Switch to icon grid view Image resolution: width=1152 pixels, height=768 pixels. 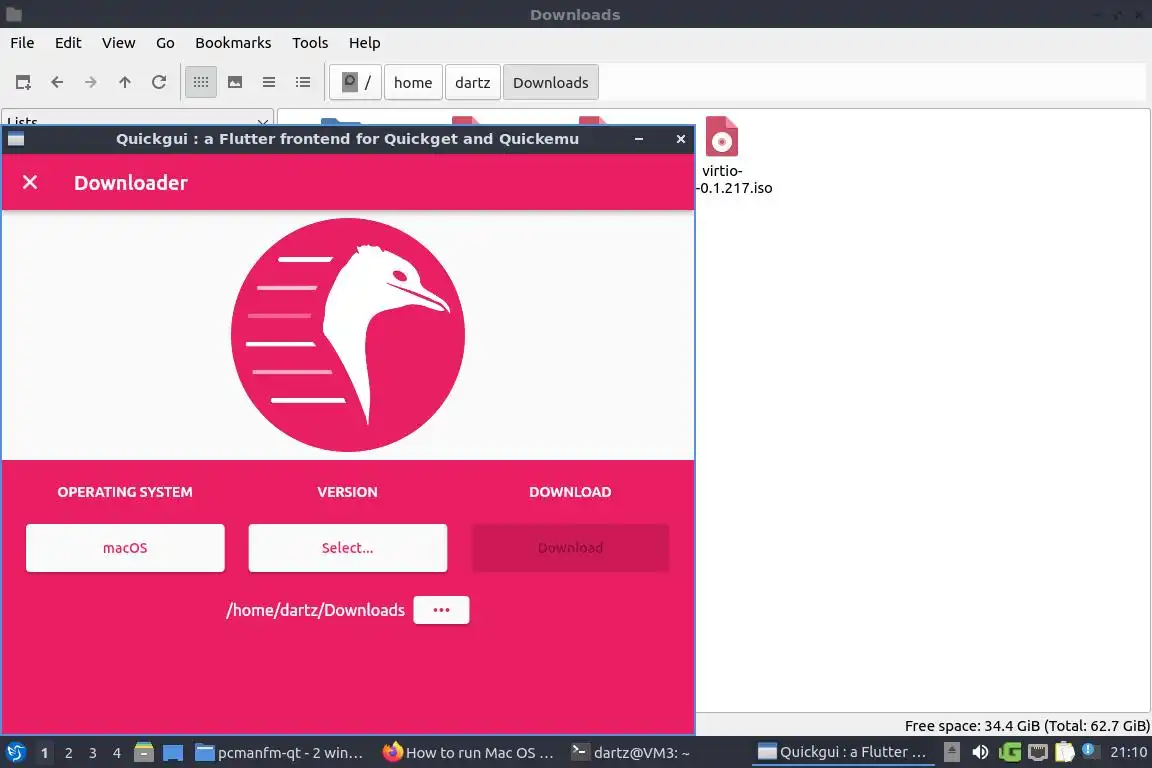(x=201, y=82)
